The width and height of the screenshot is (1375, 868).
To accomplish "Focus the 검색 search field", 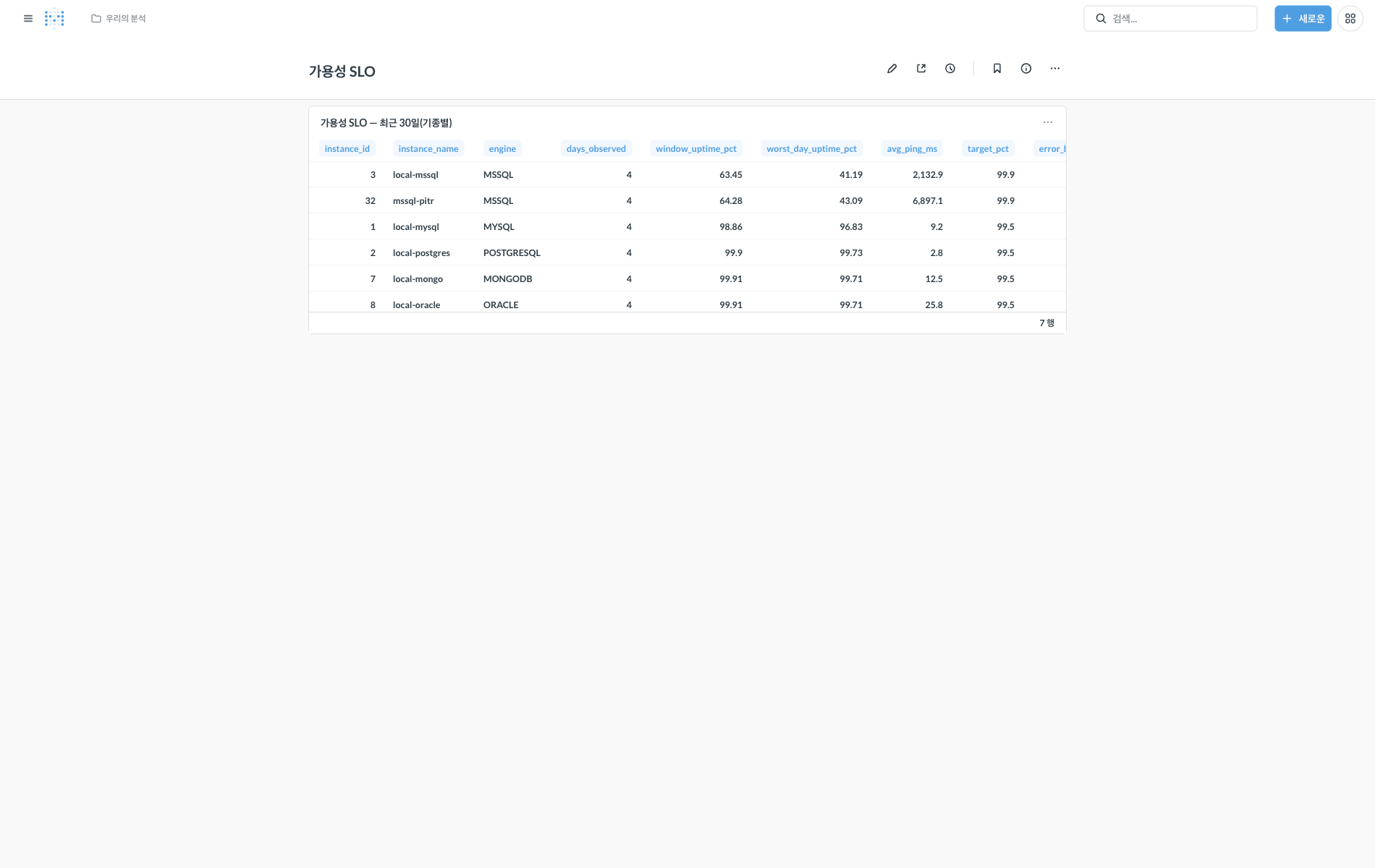I will click(x=1170, y=19).
